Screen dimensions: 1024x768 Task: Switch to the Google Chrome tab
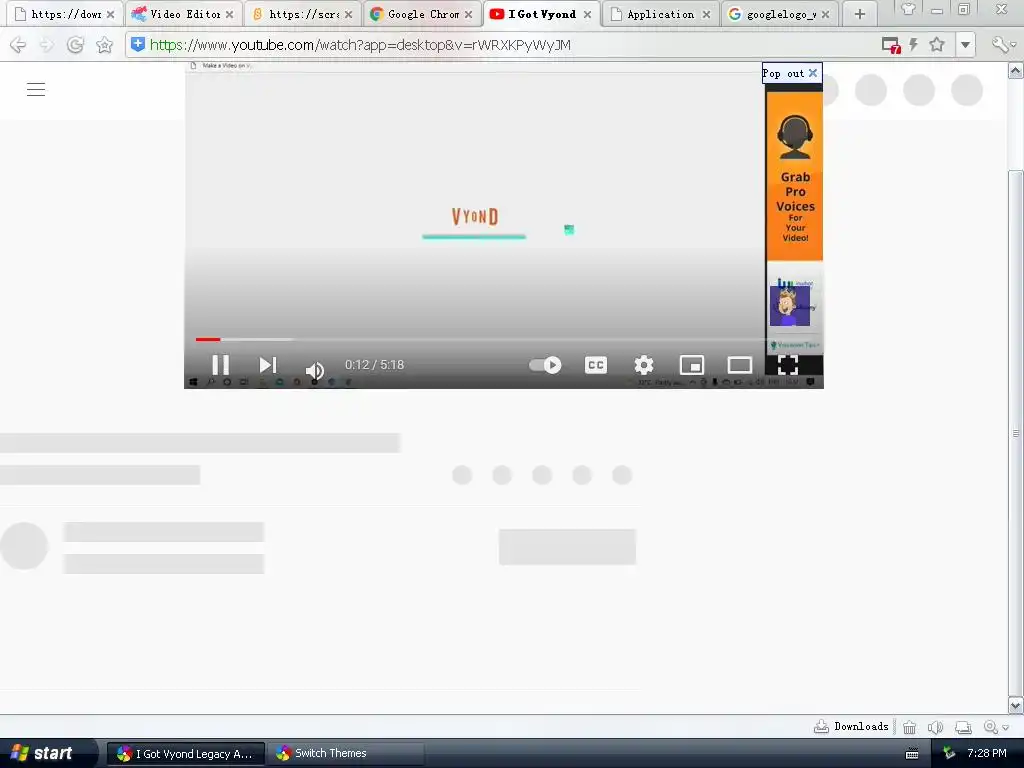424,14
